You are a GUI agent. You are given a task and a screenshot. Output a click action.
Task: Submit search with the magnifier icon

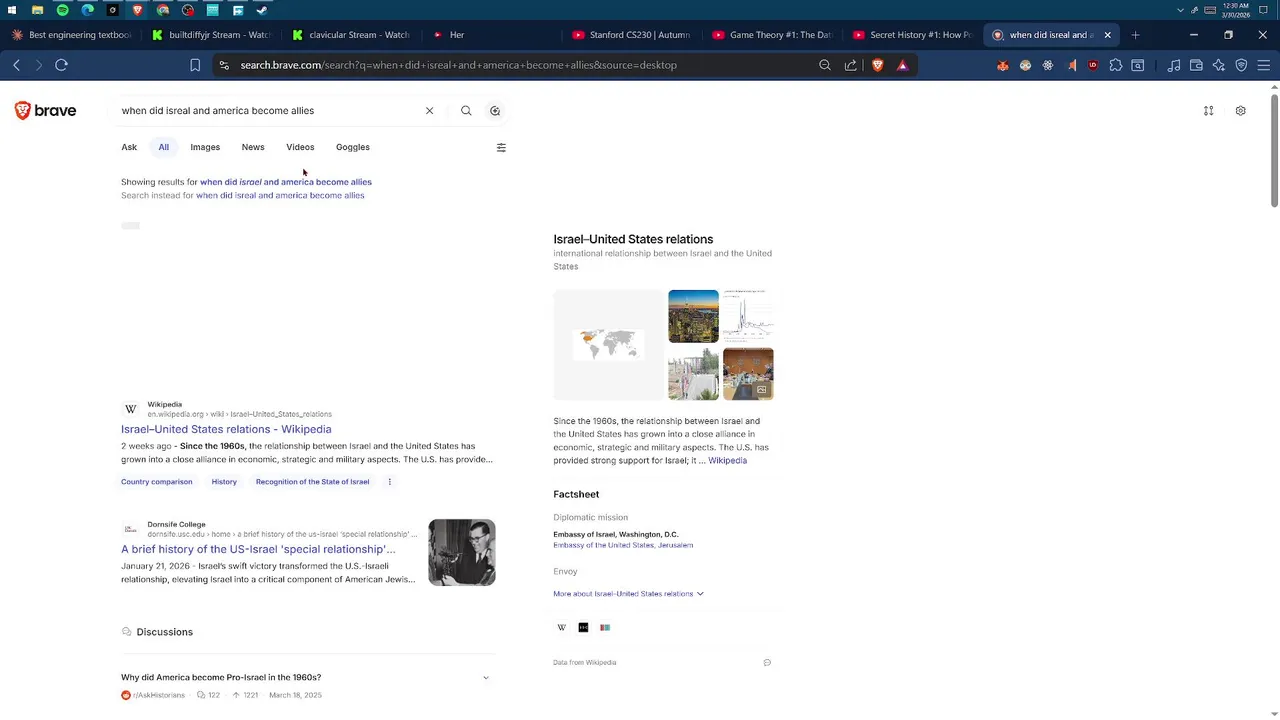[466, 111]
